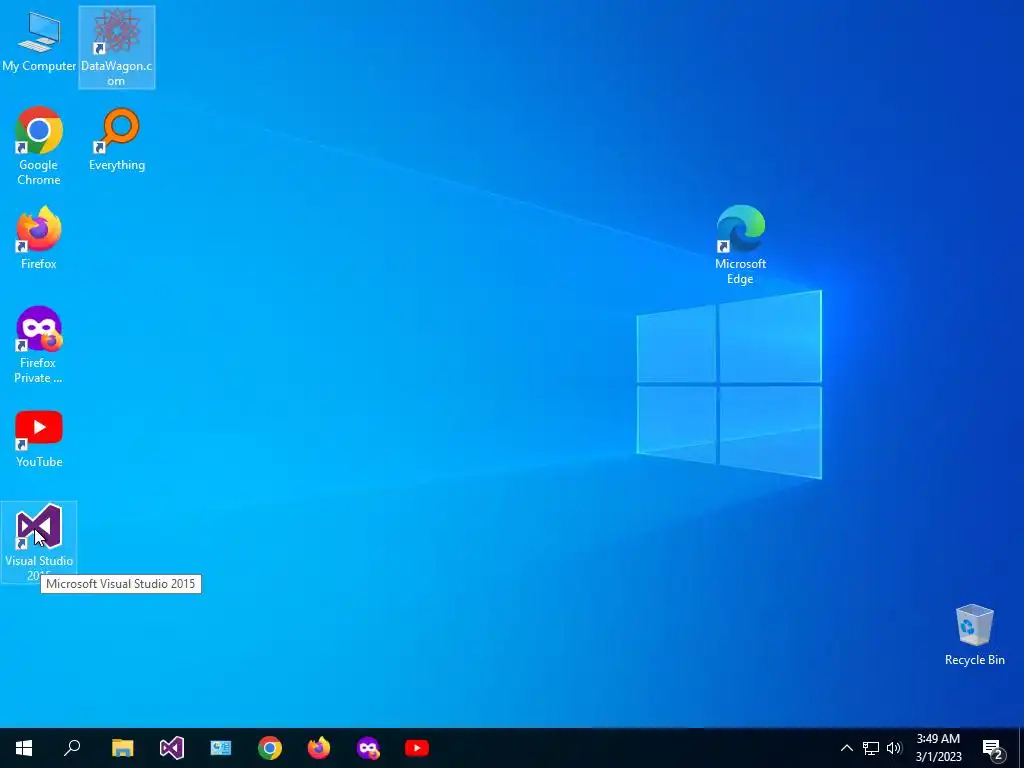Open taskbar search magnifier

[x=72, y=748]
